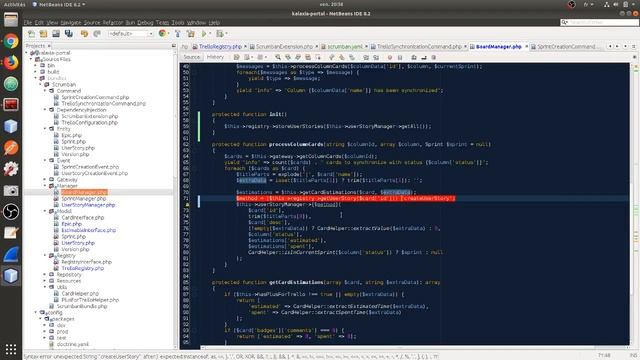Click the New Project toolbar icon
The height and width of the screenshot is (360, 640).
(44, 34)
